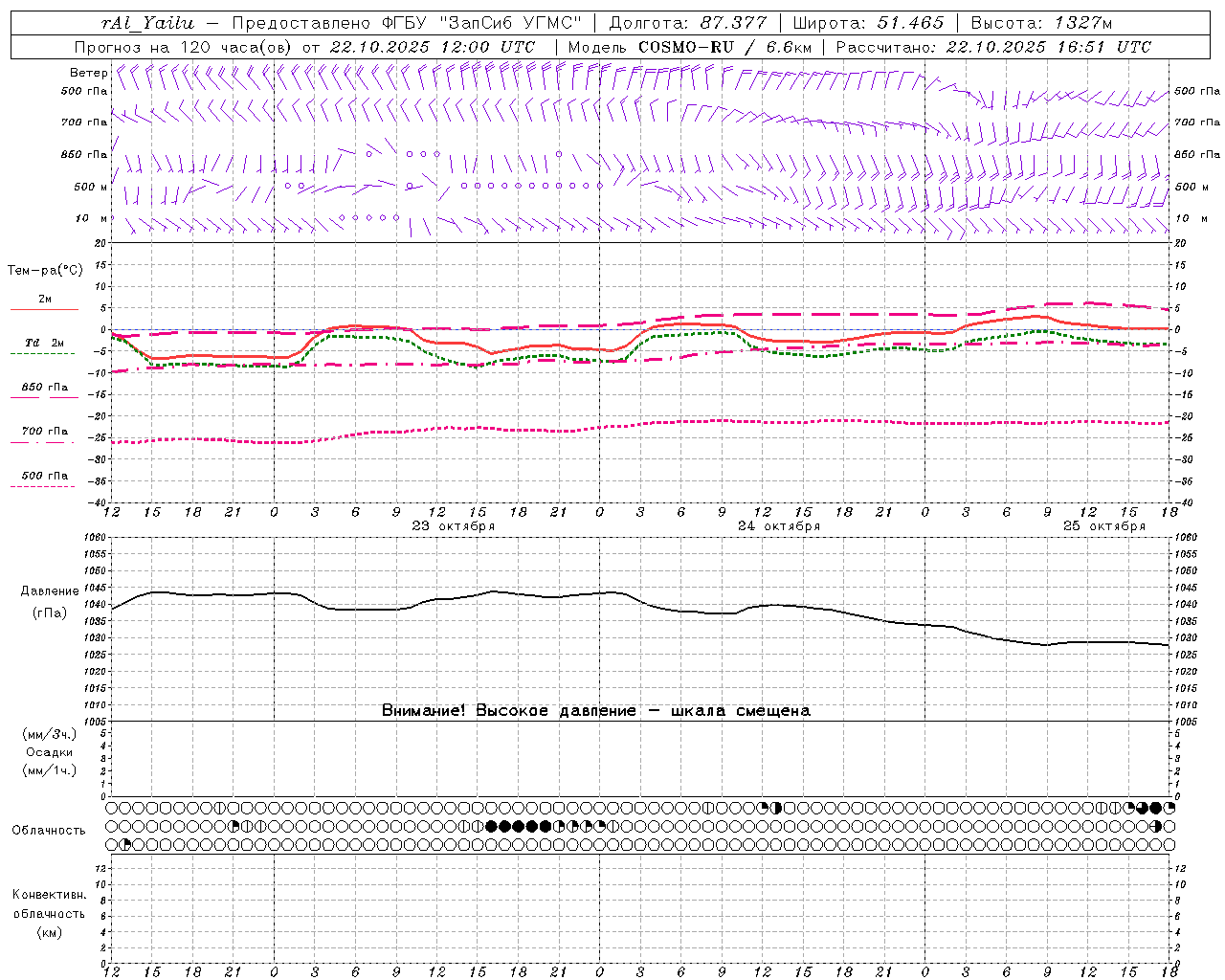Click the date label 24 октября
Viewport: 1225px width, 980px height.
(779, 526)
